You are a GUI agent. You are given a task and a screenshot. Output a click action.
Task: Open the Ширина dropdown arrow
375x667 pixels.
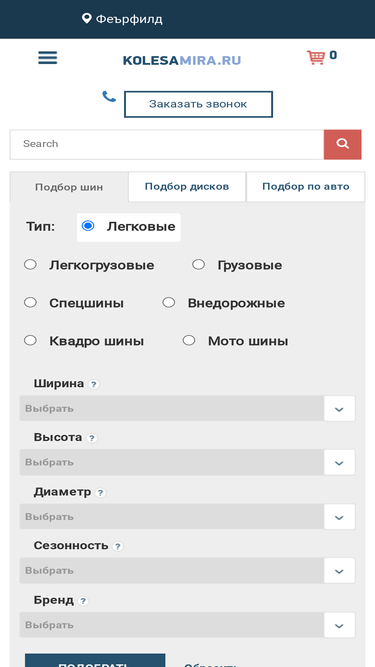[339, 408]
